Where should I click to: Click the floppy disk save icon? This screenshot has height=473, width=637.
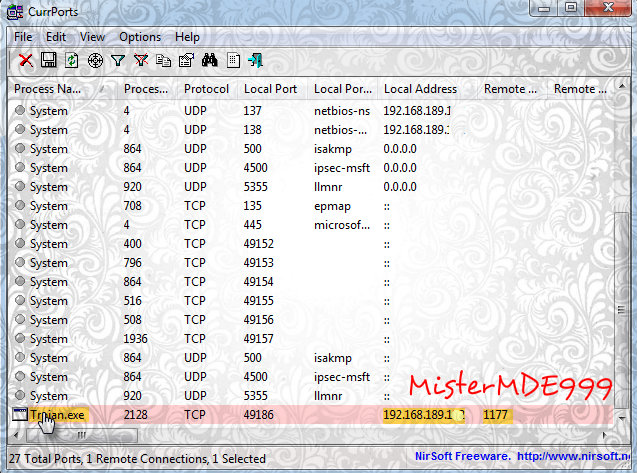point(48,61)
